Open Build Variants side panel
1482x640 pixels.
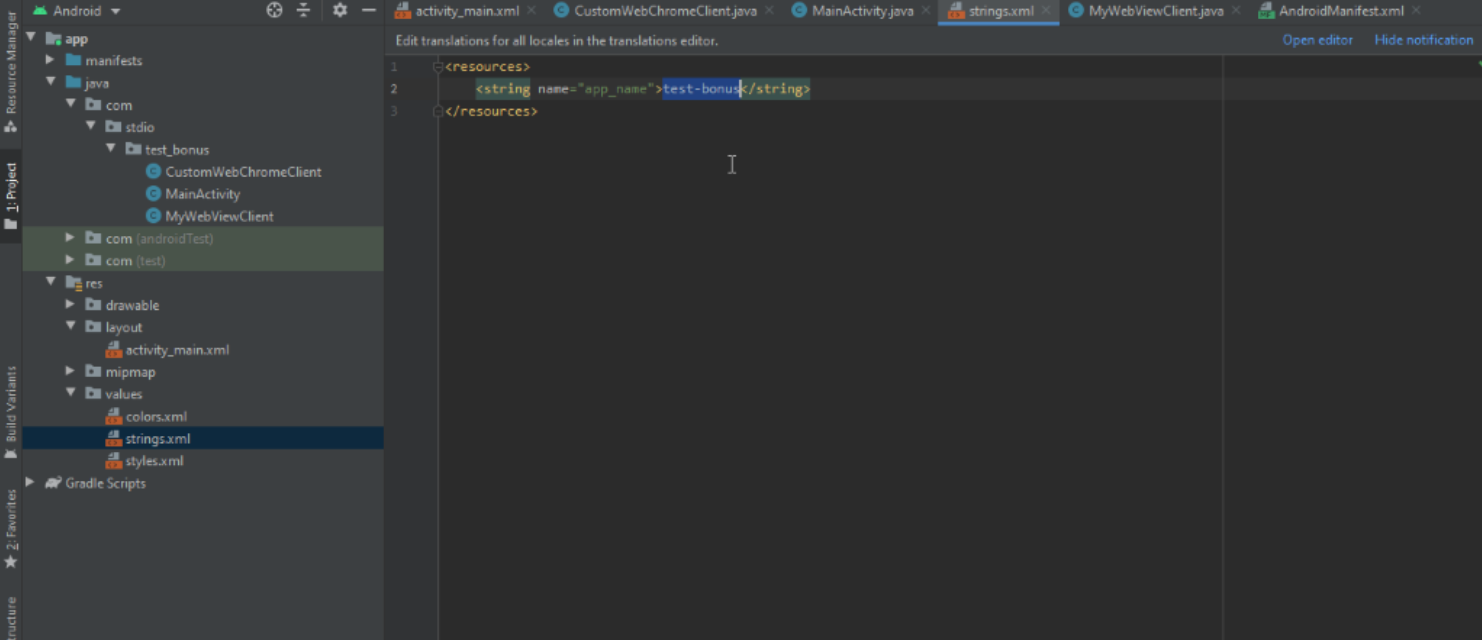pos(11,410)
